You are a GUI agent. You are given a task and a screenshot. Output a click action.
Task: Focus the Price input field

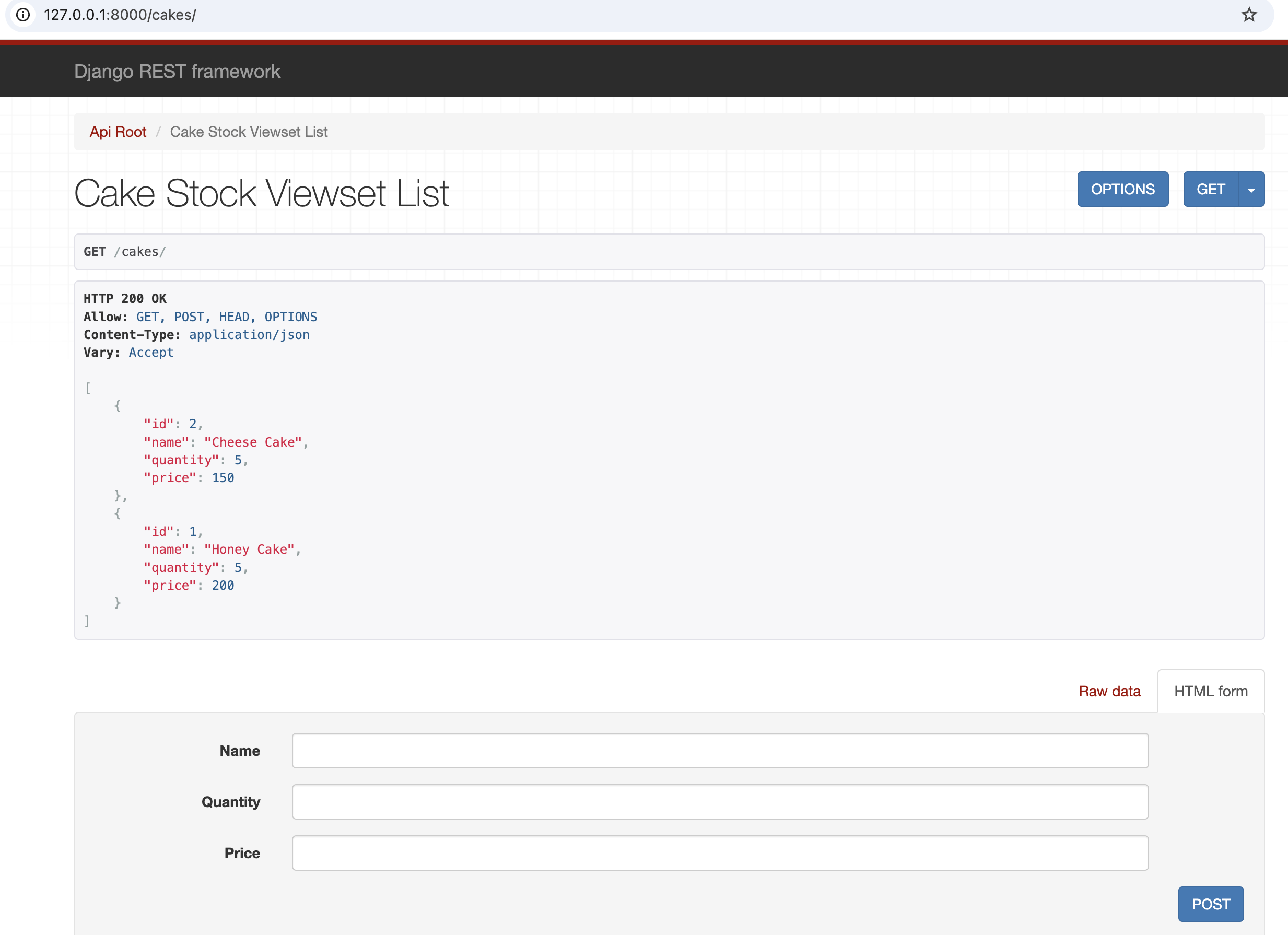[x=720, y=852]
